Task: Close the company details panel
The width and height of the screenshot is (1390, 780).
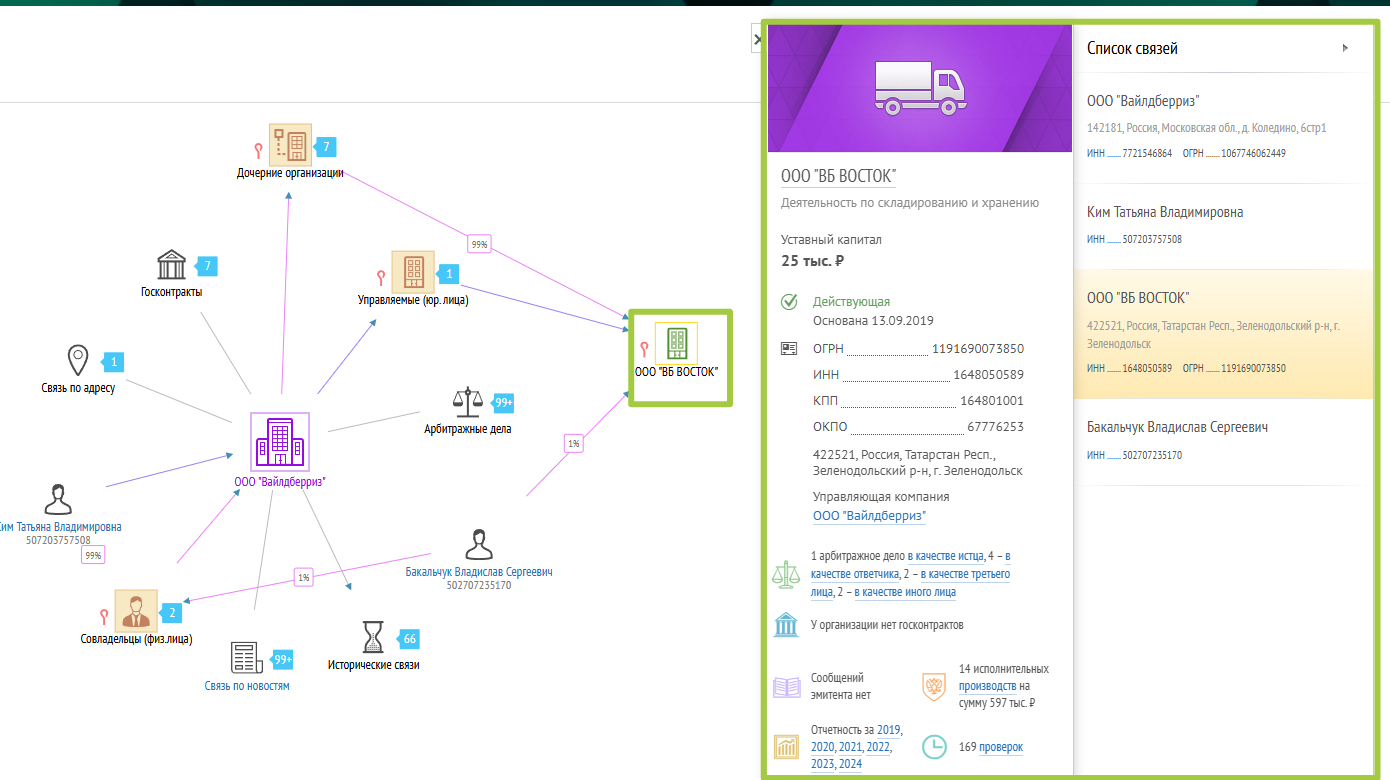Action: [757, 39]
